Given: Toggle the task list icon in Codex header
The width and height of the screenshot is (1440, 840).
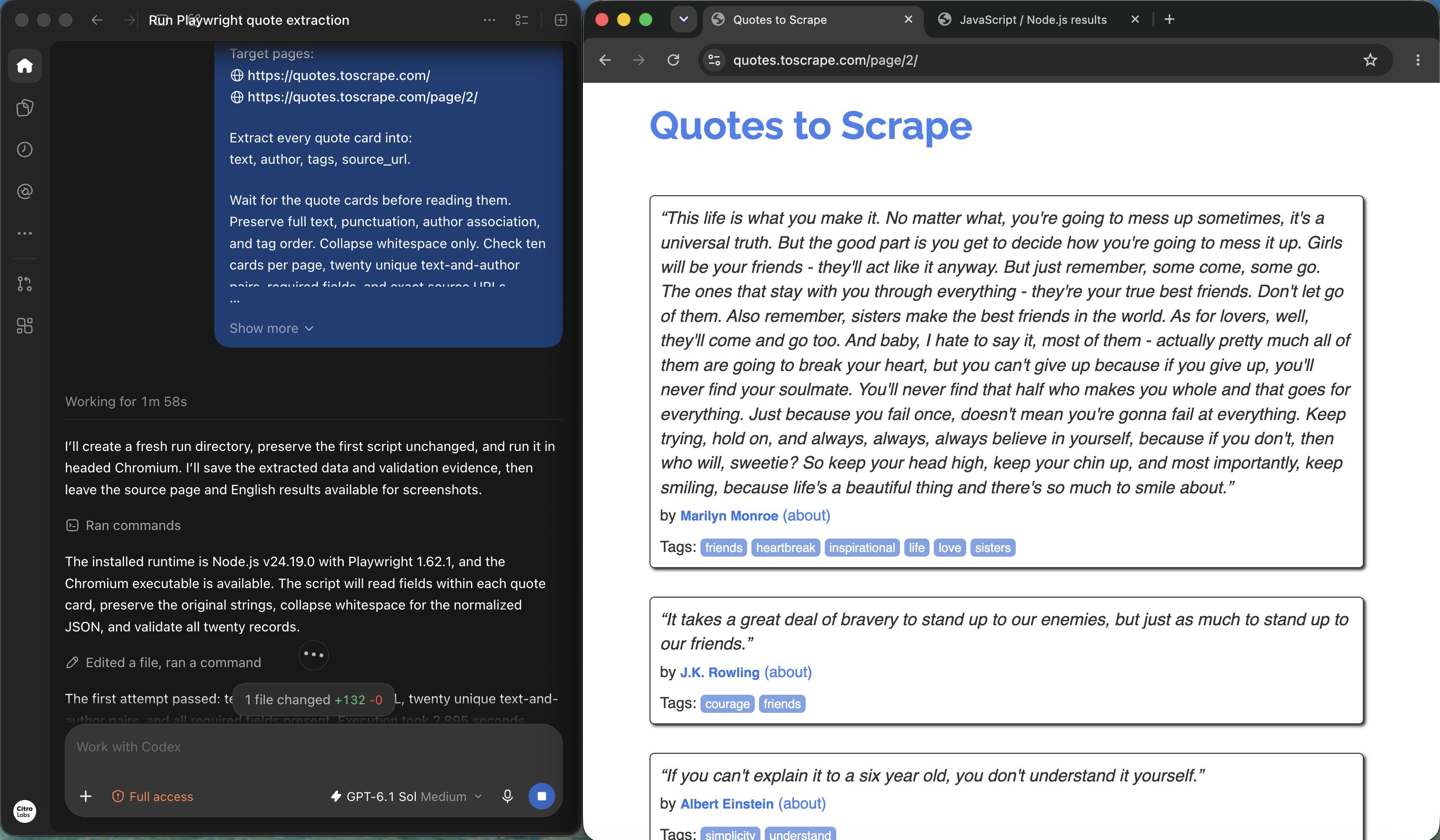Looking at the screenshot, I should (522, 20).
